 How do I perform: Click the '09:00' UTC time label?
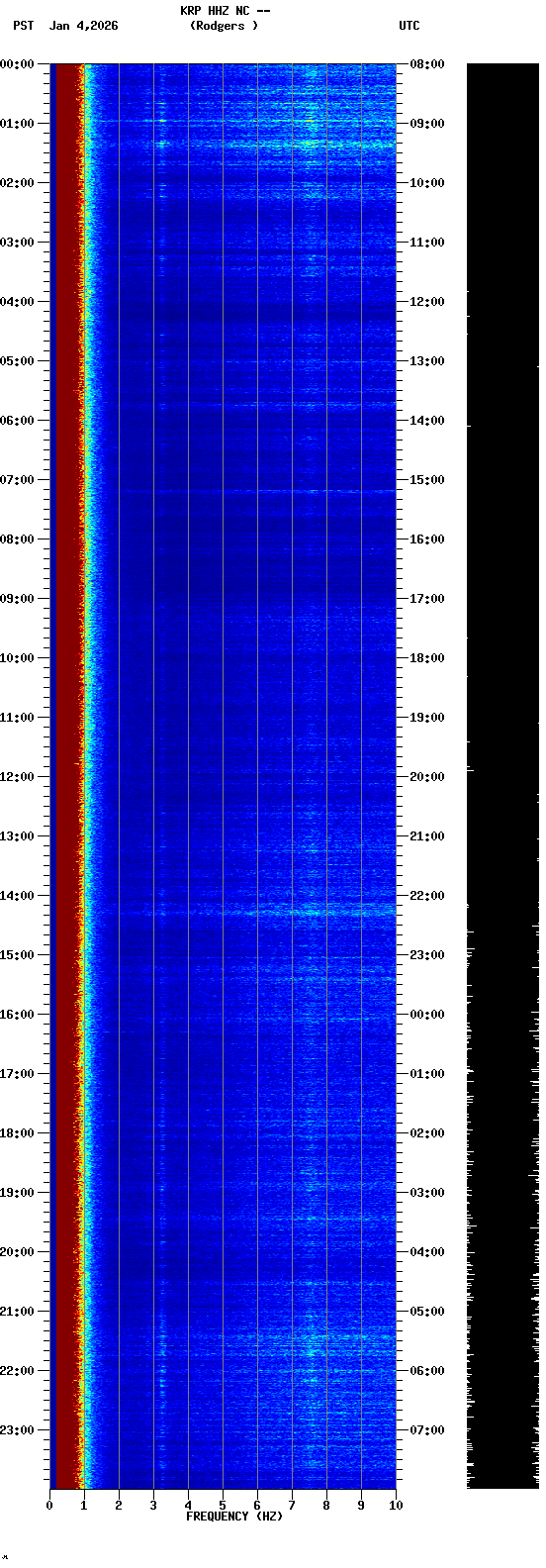pyautogui.click(x=427, y=124)
